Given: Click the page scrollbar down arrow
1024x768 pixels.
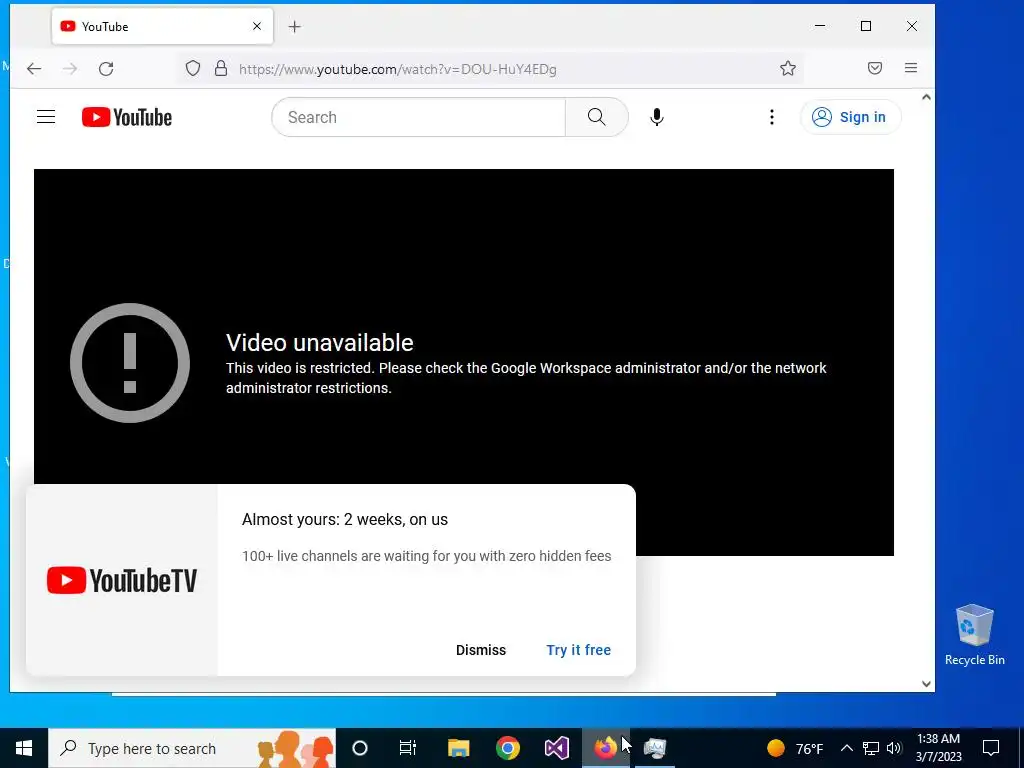Looking at the screenshot, I should point(926,684).
